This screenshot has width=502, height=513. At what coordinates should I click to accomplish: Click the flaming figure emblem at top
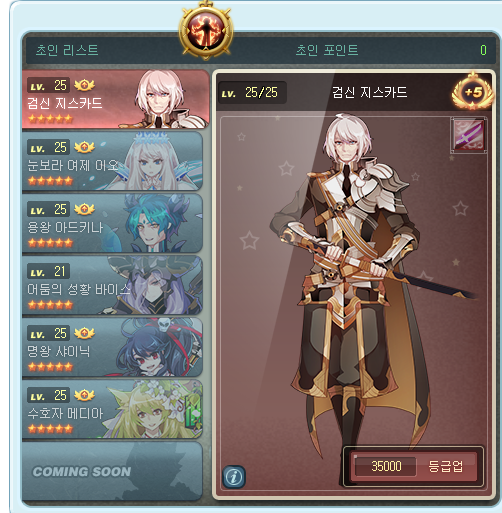206,31
